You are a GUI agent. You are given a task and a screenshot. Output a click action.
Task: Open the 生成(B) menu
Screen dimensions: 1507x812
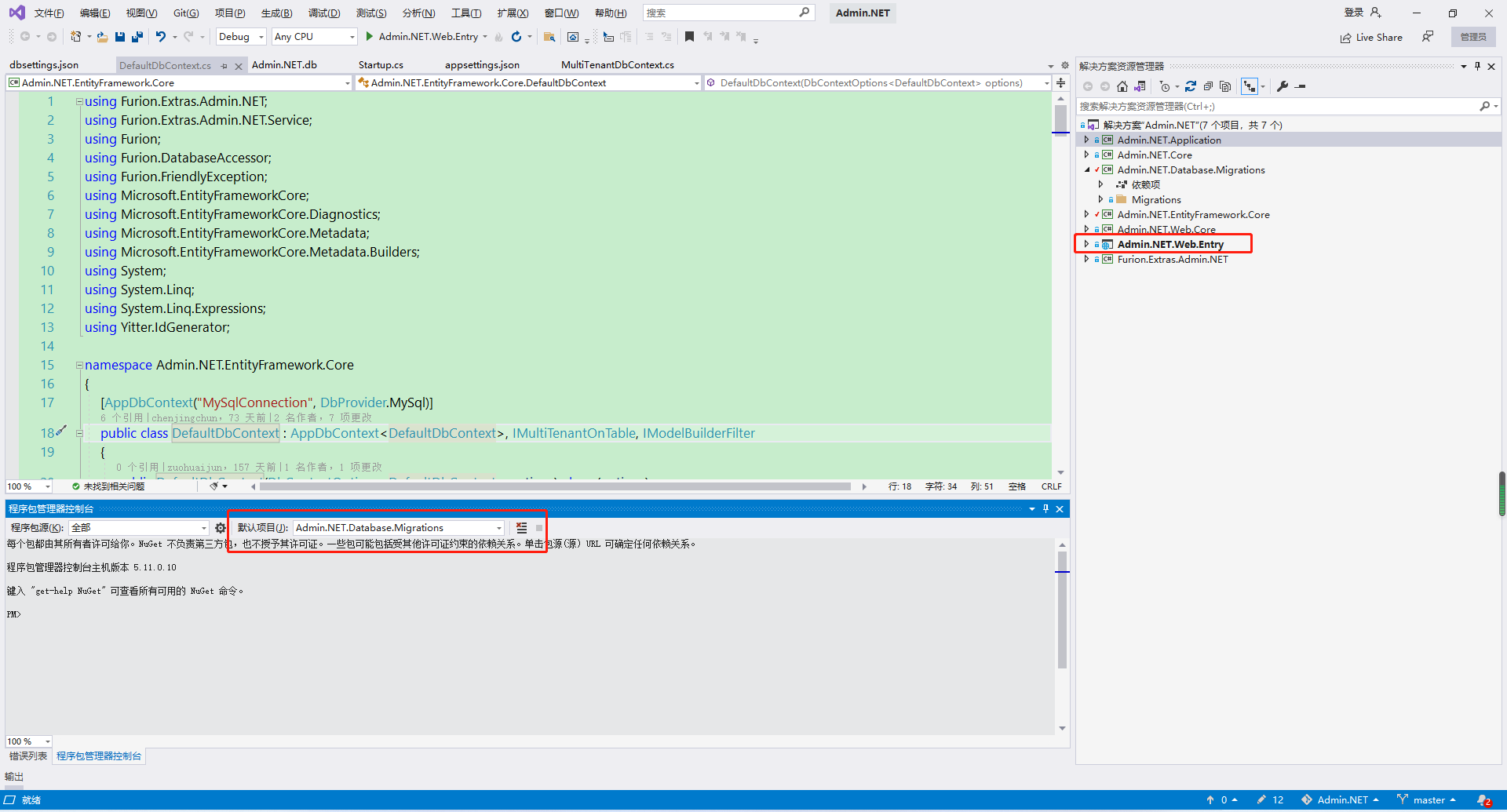(275, 13)
